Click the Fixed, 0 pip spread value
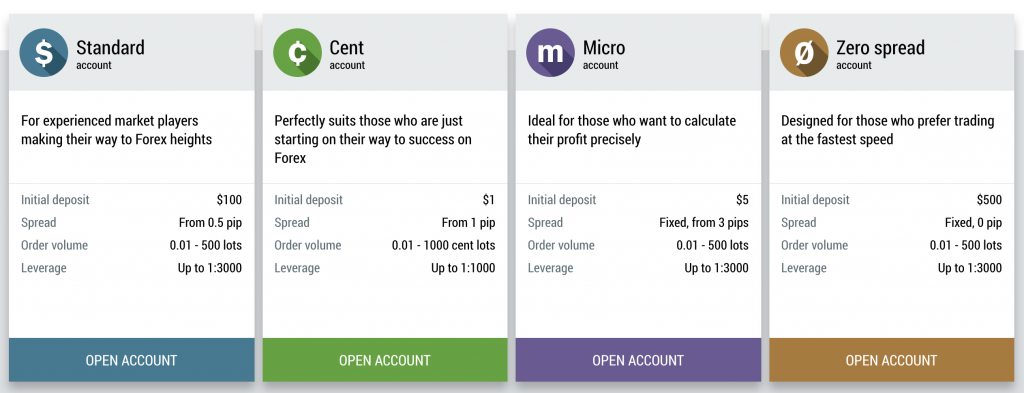 (973, 223)
